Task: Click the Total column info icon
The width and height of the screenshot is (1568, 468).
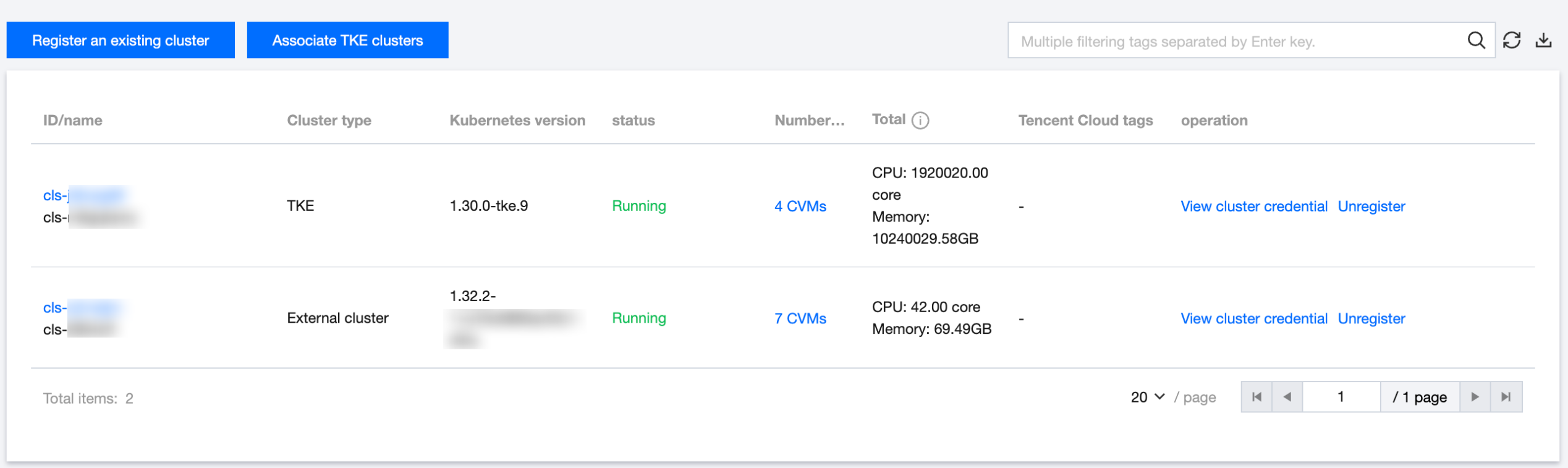Action: 920,121
